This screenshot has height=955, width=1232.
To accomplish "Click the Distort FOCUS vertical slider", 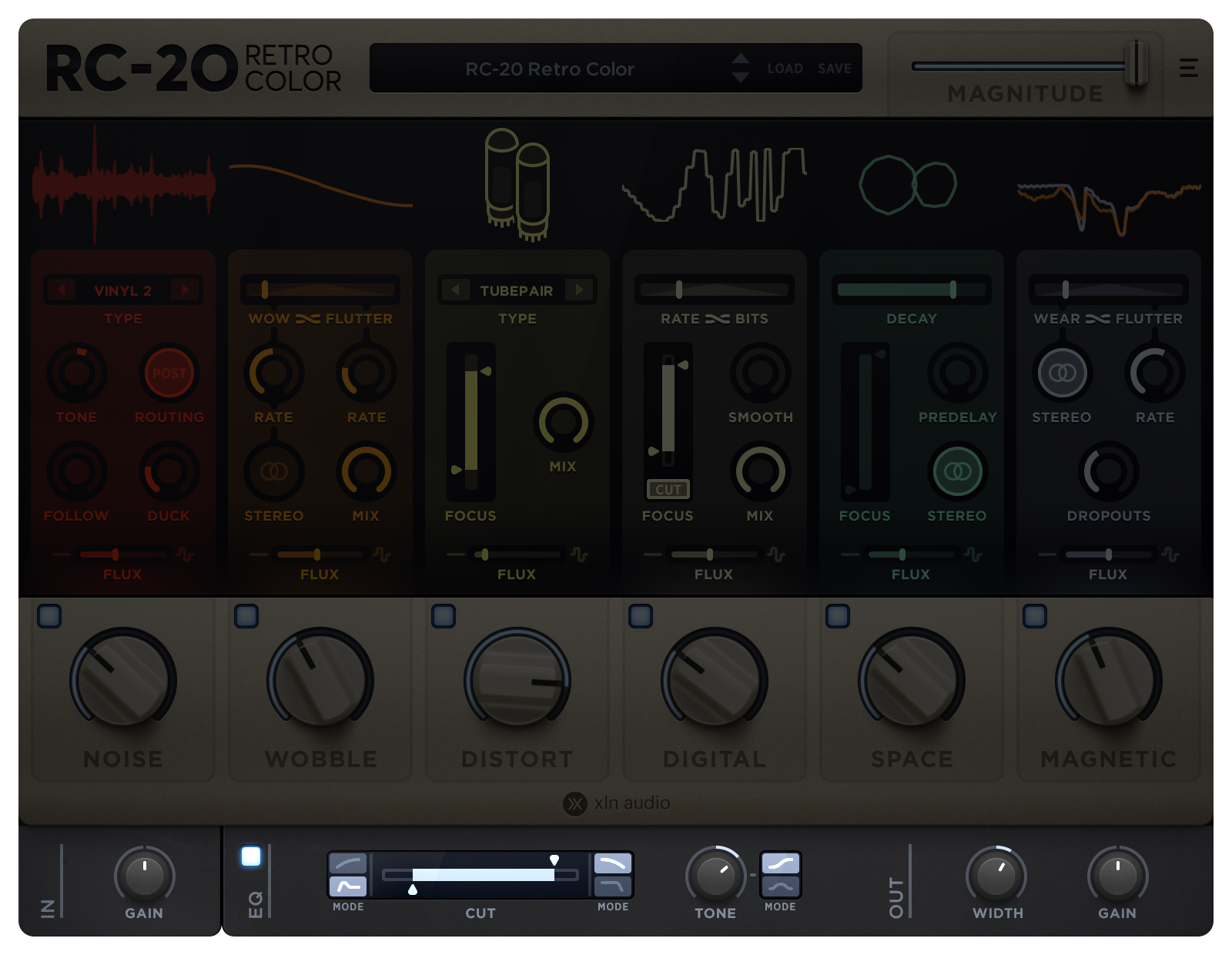I will pos(470,421).
